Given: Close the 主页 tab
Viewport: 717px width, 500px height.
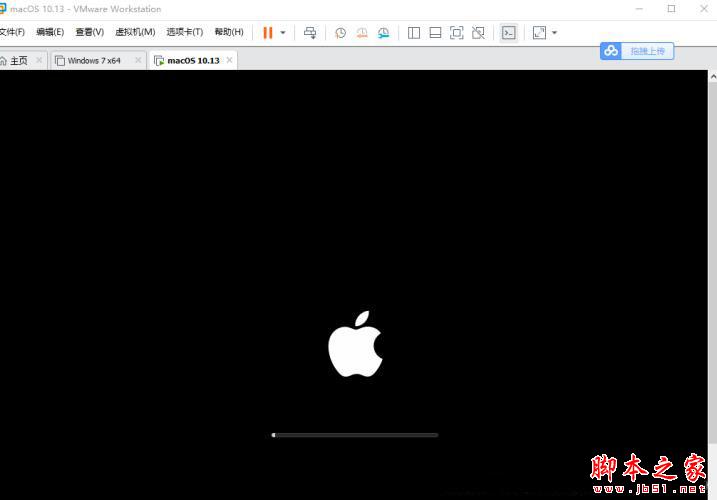Looking at the screenshot, I should coord(39,60).
